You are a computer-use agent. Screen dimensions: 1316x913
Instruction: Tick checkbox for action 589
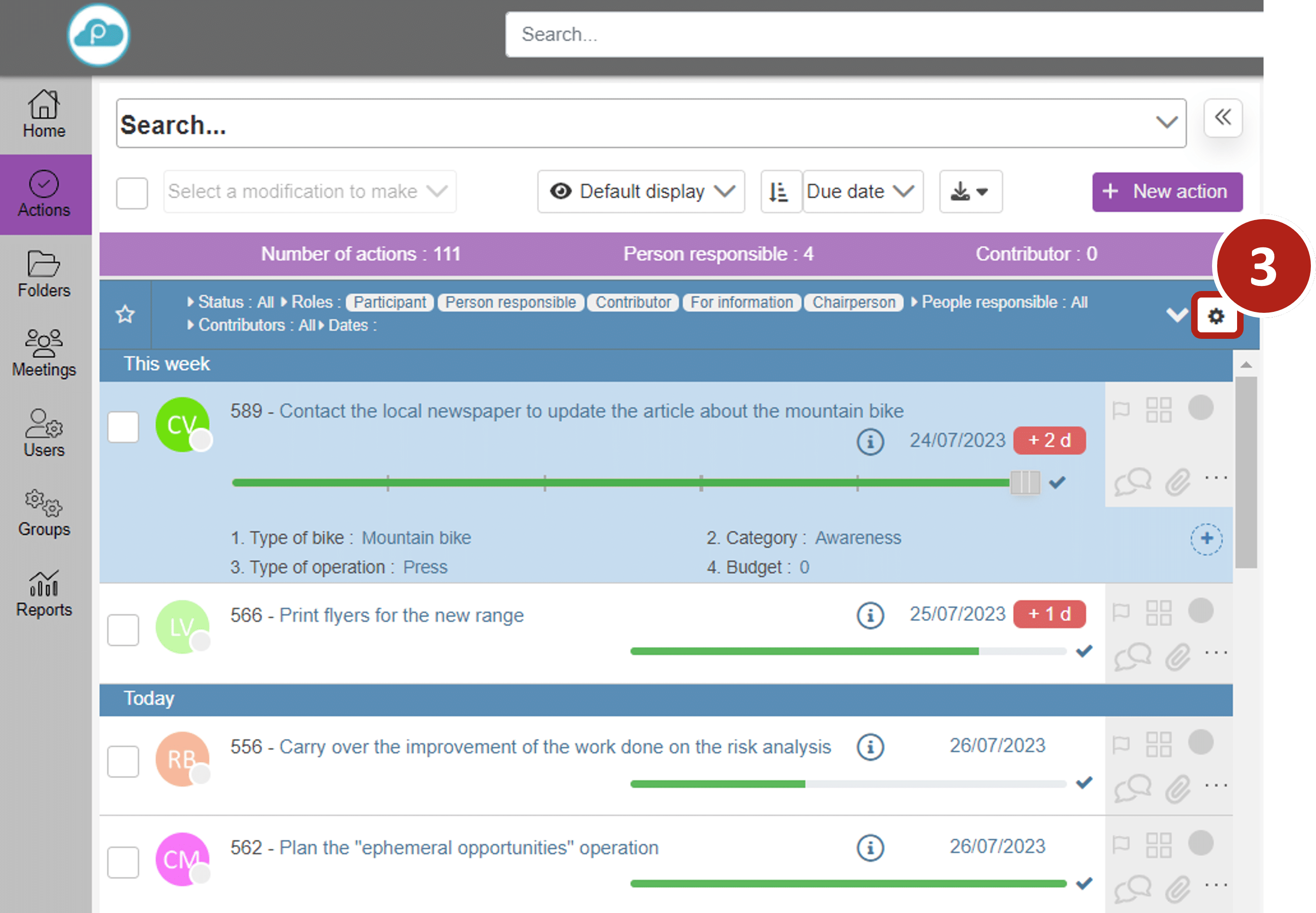click(x=123, y=427)
